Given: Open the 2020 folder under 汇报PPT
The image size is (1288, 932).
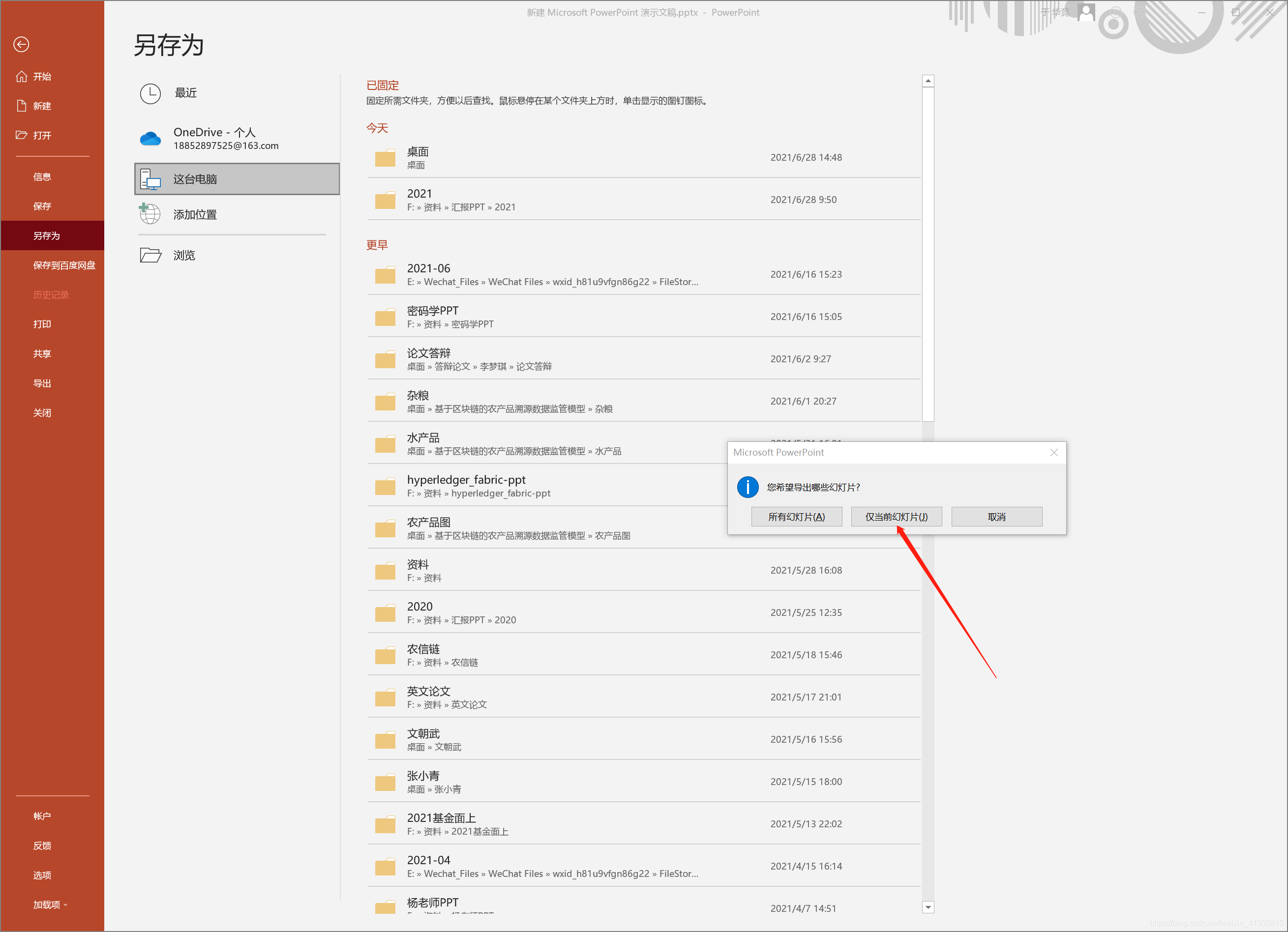Looking at the screenshot, I should pyautogui.click(x=644, y=613).
